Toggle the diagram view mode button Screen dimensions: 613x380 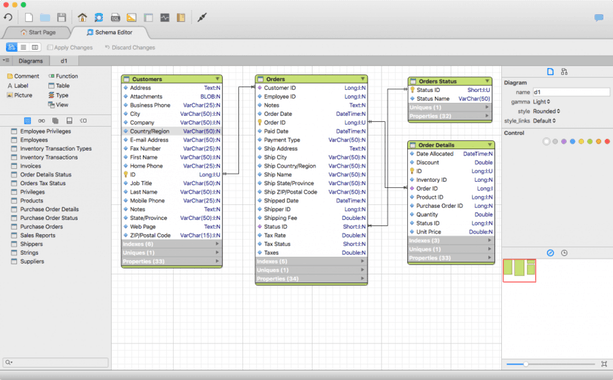coord(11,47)
